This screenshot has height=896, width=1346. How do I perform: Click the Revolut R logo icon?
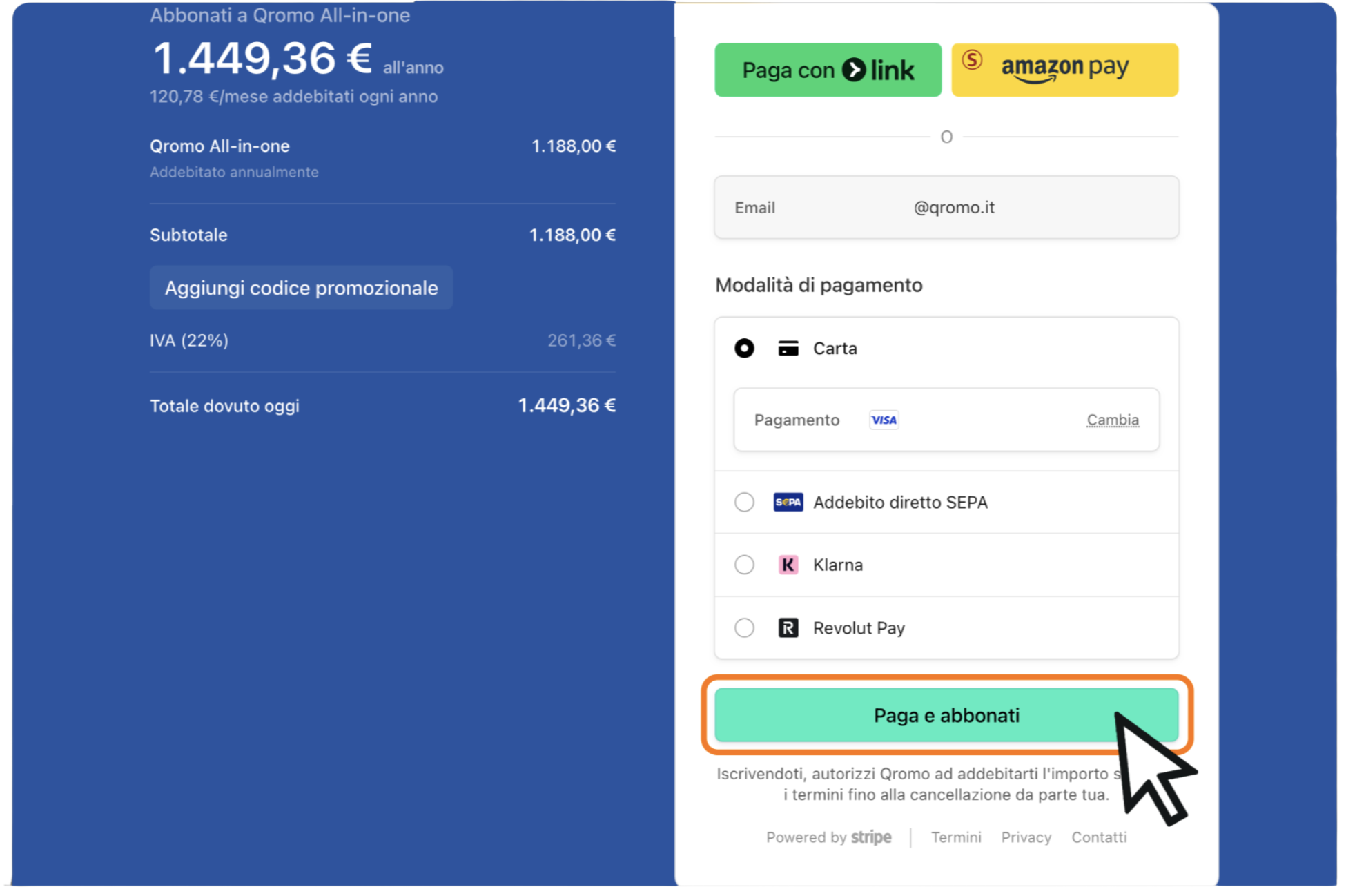click(x=788, y=627)
